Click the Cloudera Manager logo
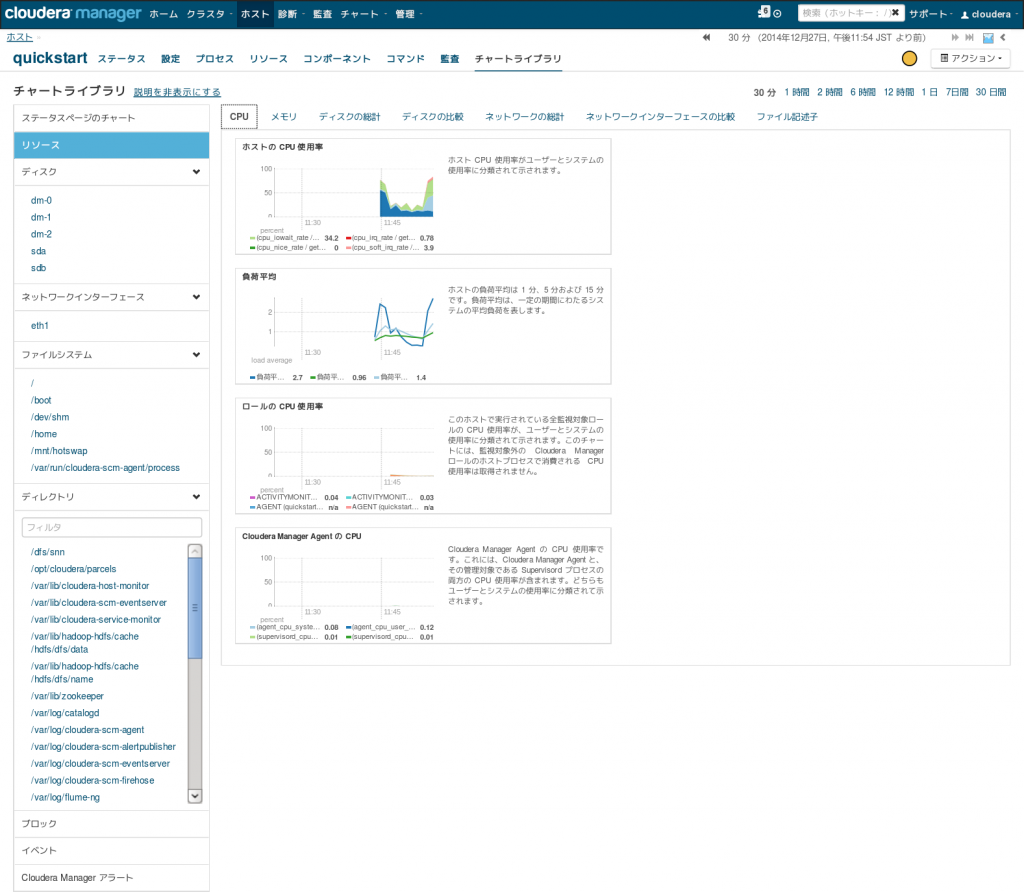The width and height of the screenshot is (1024, 892). point(72,13)
